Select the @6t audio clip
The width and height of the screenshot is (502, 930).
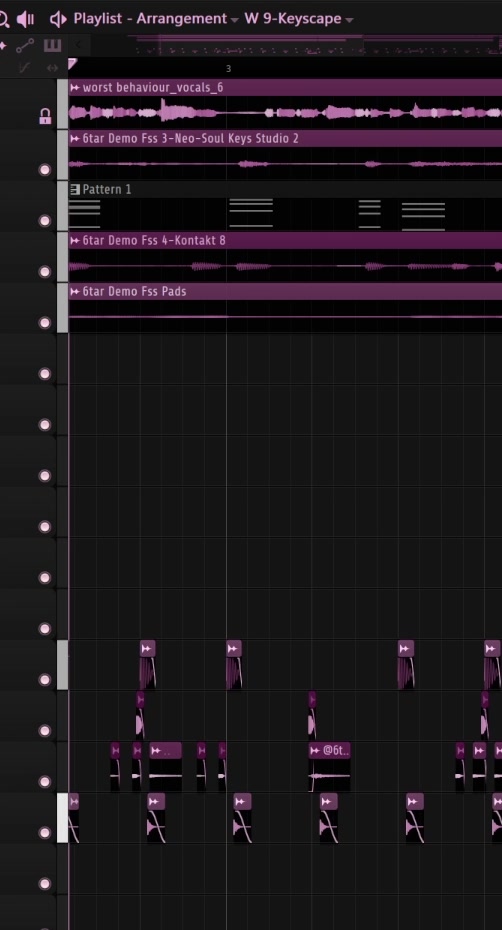(330, 766)
